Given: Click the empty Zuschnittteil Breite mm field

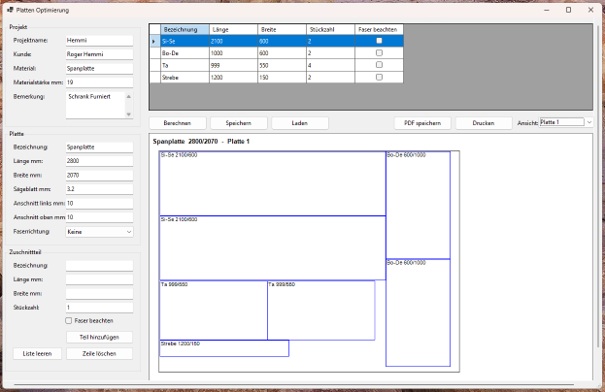Looking at the screenshot, I should 99,294.
